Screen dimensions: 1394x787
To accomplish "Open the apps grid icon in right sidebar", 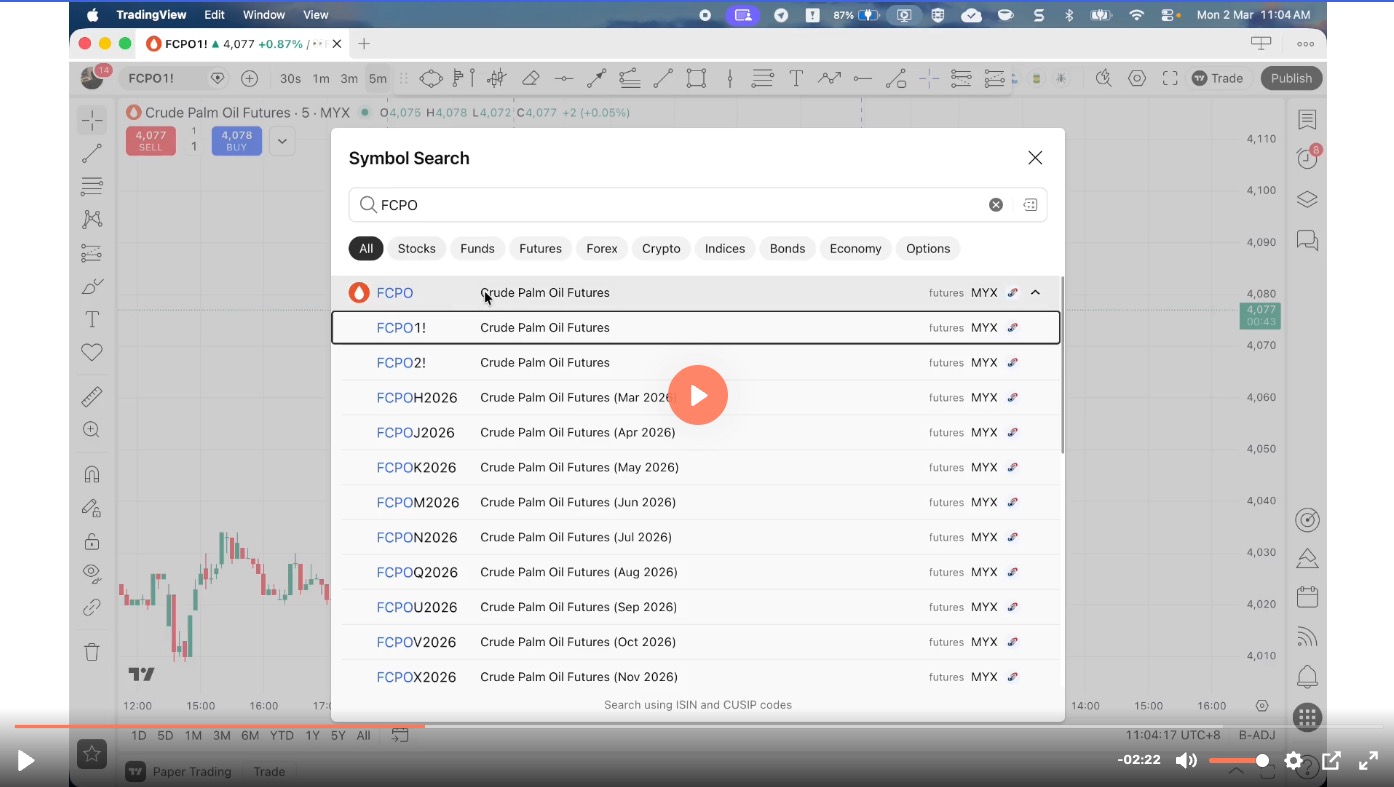I will [1307, 717].
